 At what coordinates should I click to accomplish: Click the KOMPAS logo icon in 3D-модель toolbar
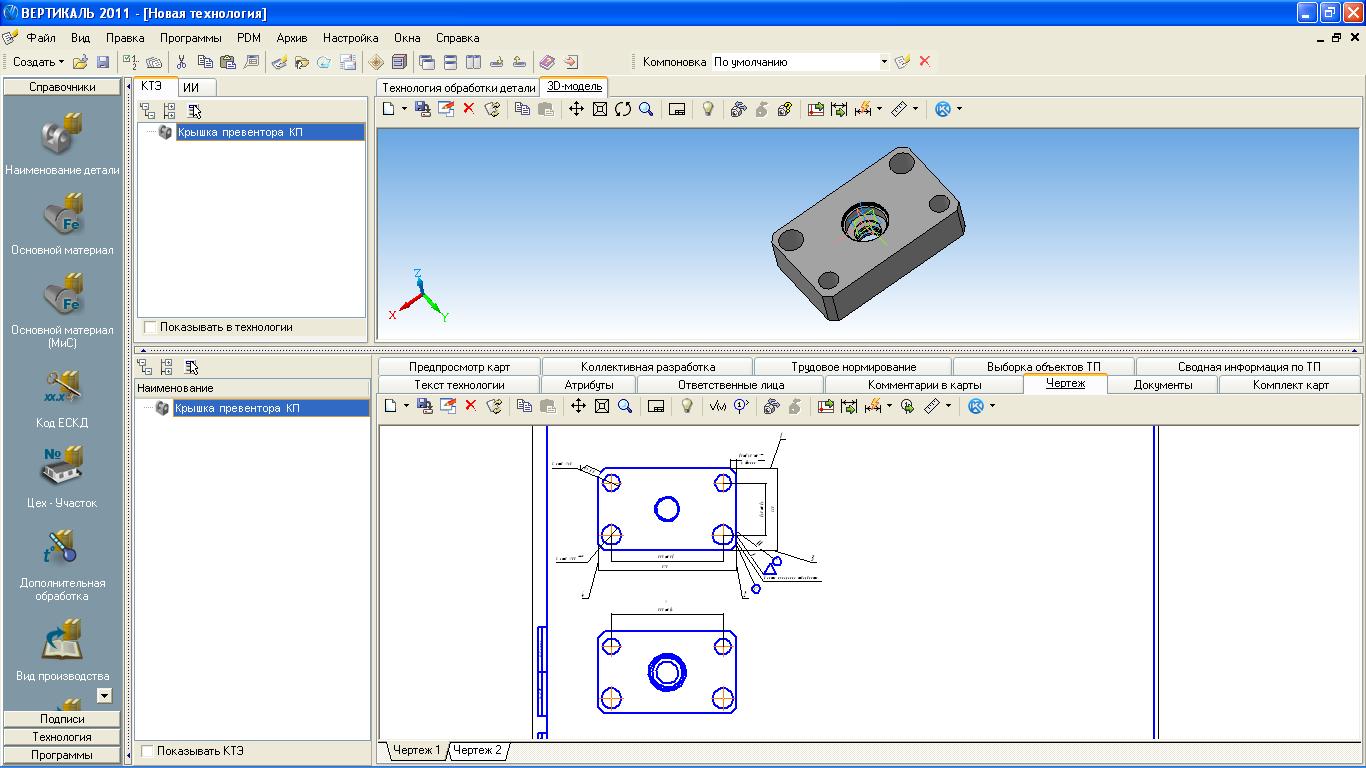point(943,109)
